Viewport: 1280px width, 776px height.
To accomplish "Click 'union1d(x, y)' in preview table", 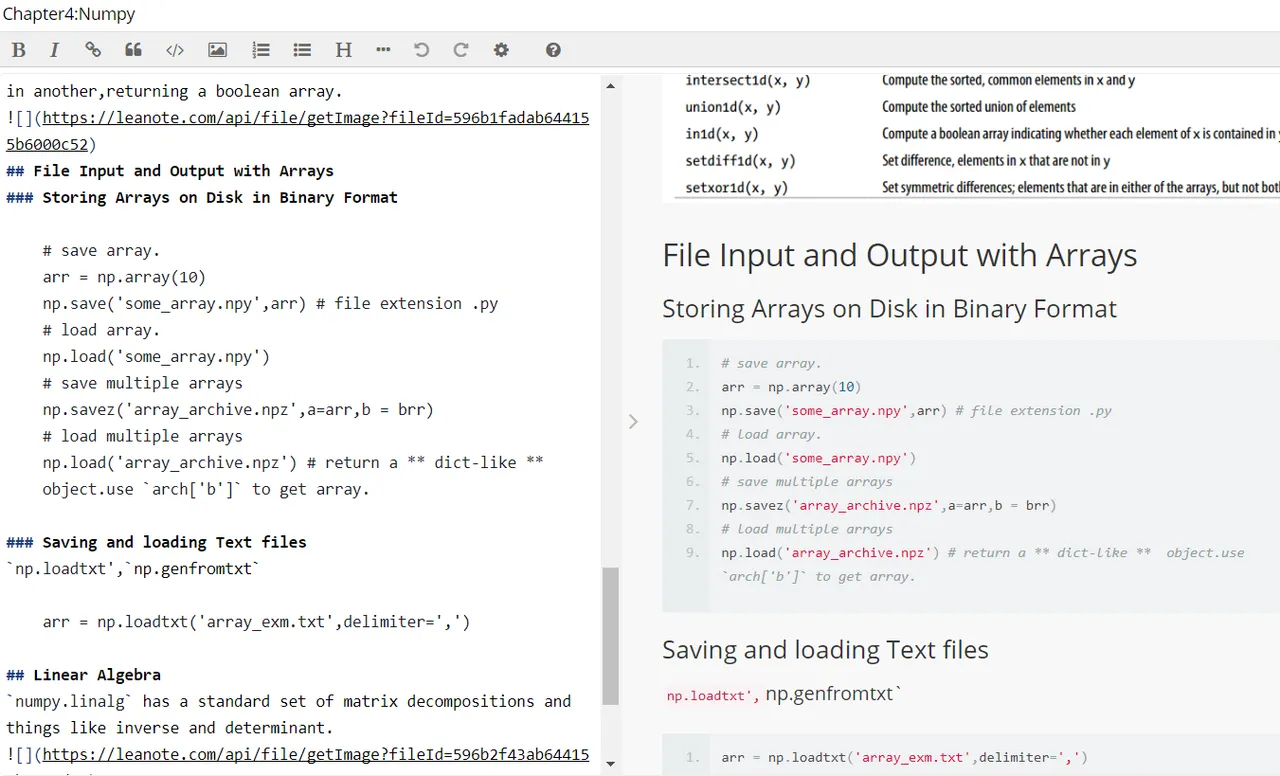I will click(733, 107).
